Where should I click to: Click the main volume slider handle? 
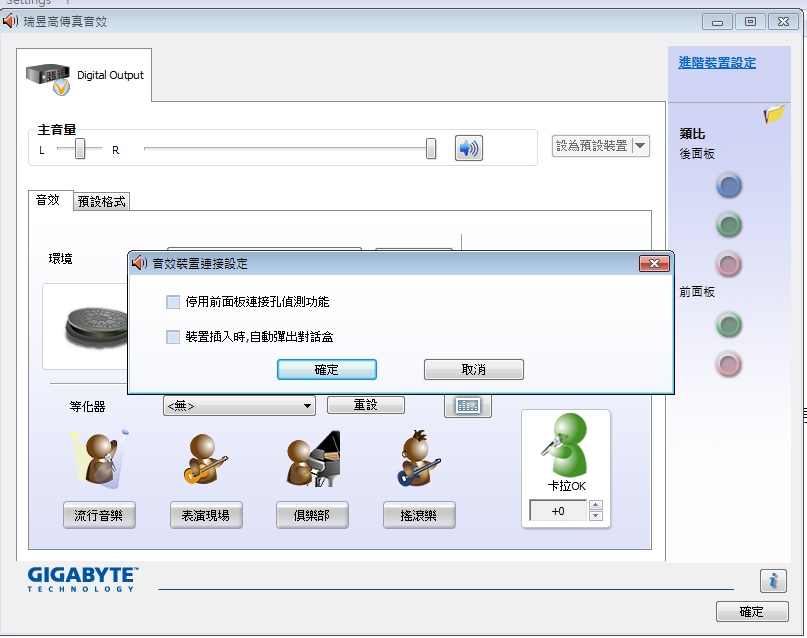[431, 149]
